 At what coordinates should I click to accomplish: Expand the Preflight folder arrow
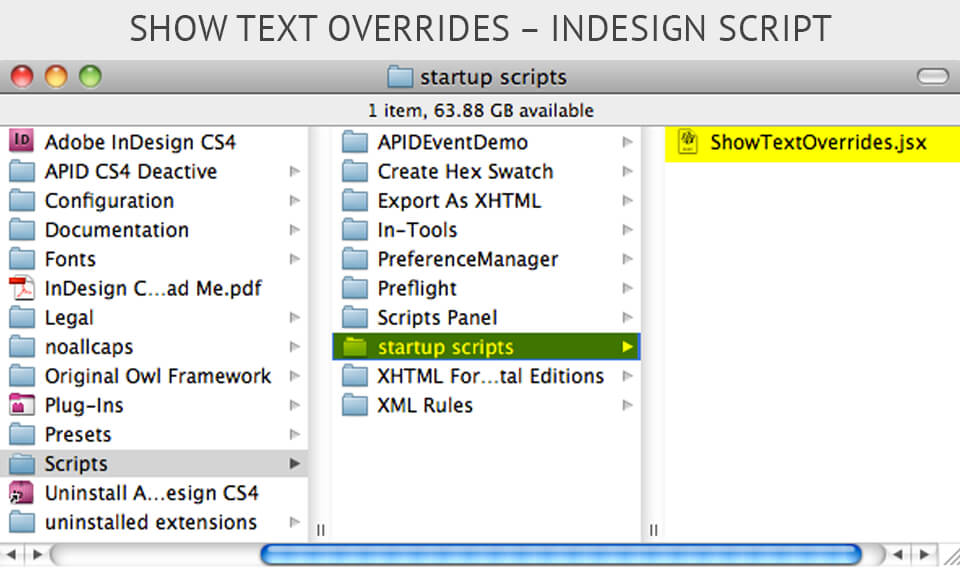(627, 288)
